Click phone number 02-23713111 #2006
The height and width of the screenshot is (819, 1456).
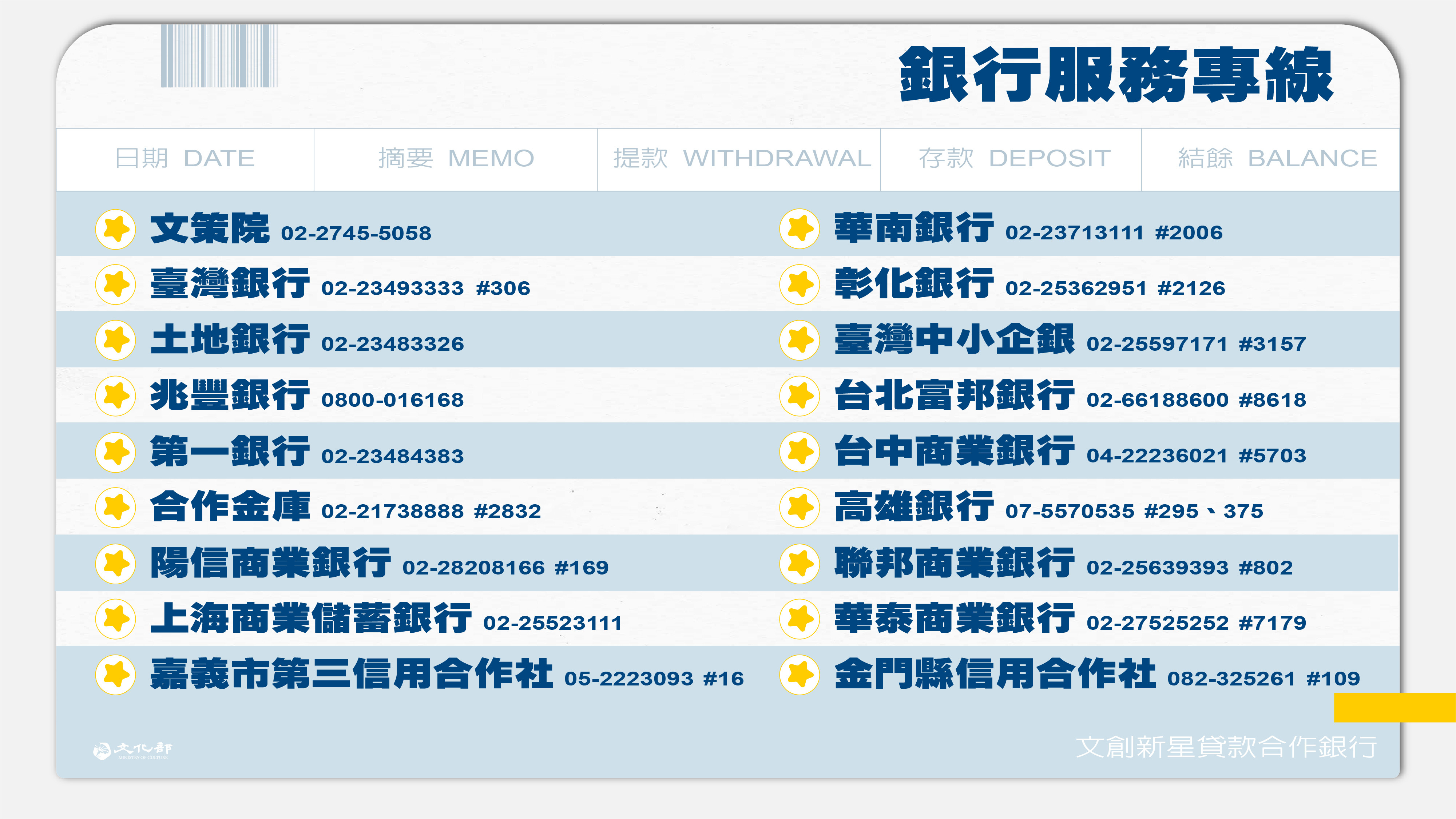[x=1114, y=233]
